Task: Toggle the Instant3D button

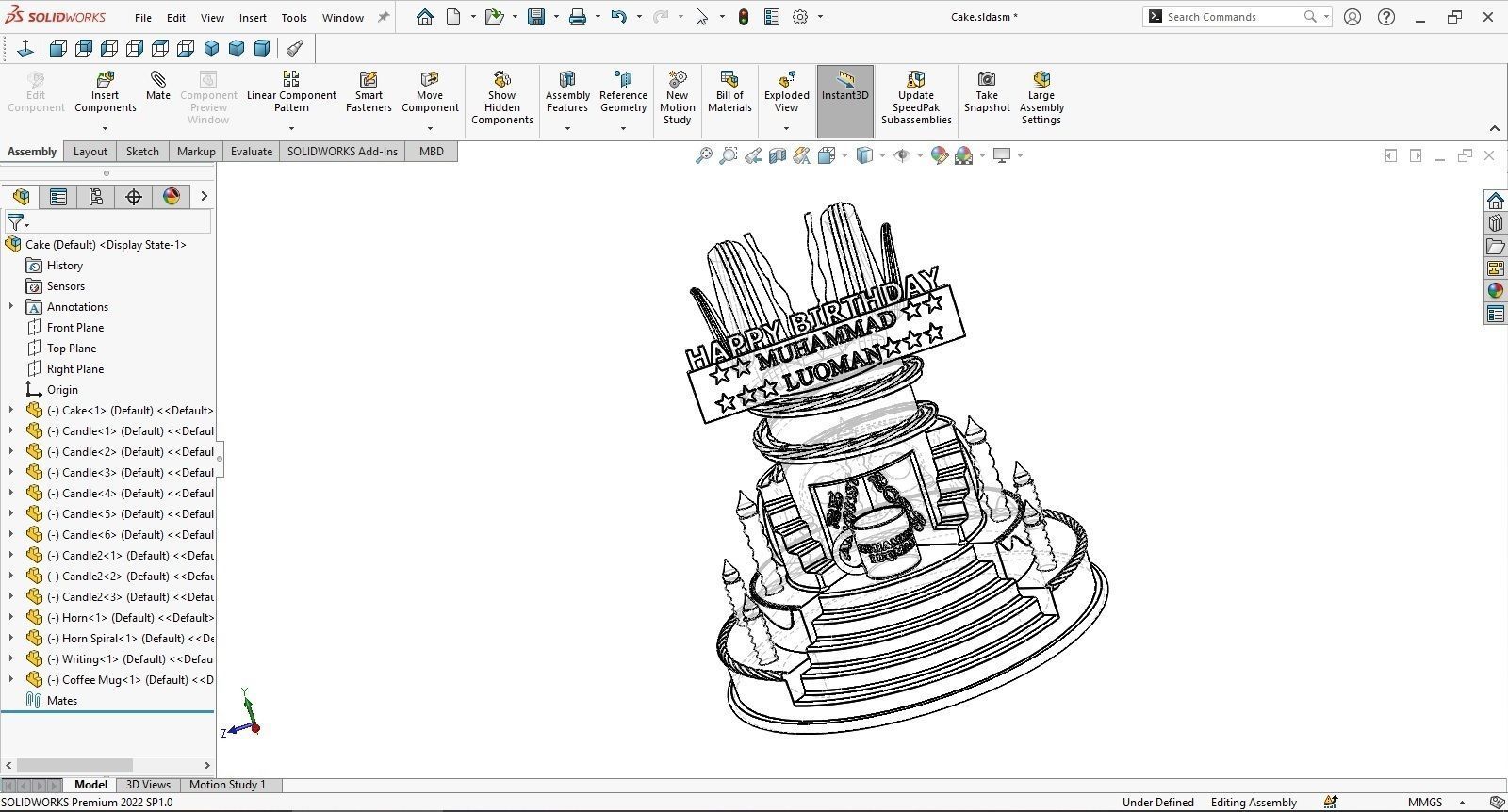Action: point(845,101)
